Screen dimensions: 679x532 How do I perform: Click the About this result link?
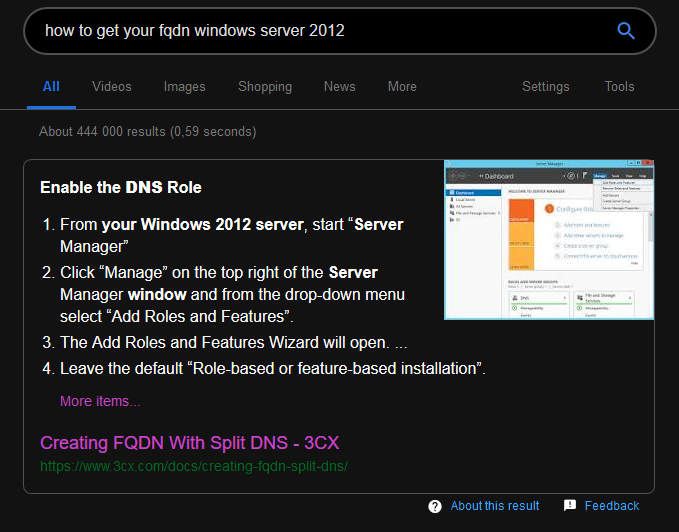click(495, 506)
